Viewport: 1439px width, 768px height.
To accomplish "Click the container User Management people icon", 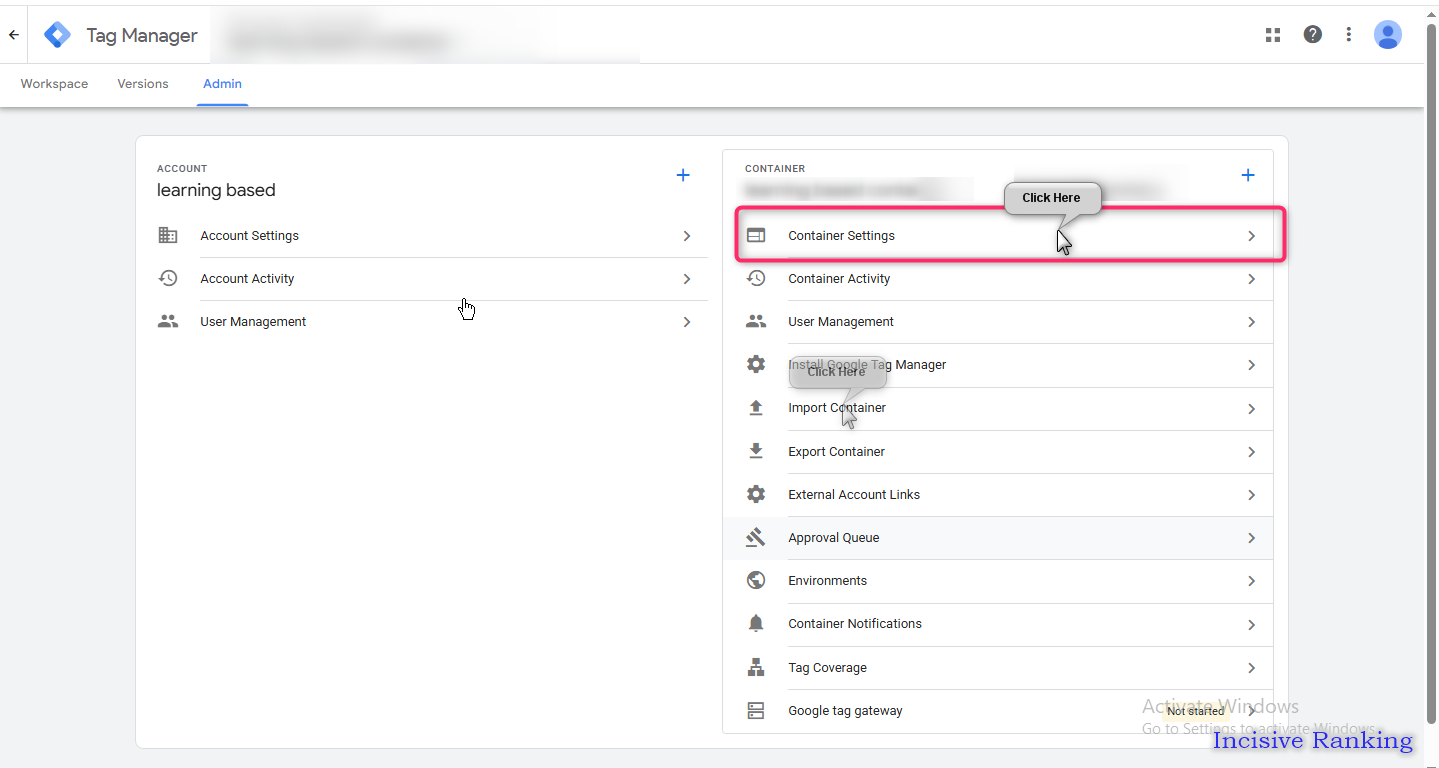I will pyautogui.click(x=756, y=322).
